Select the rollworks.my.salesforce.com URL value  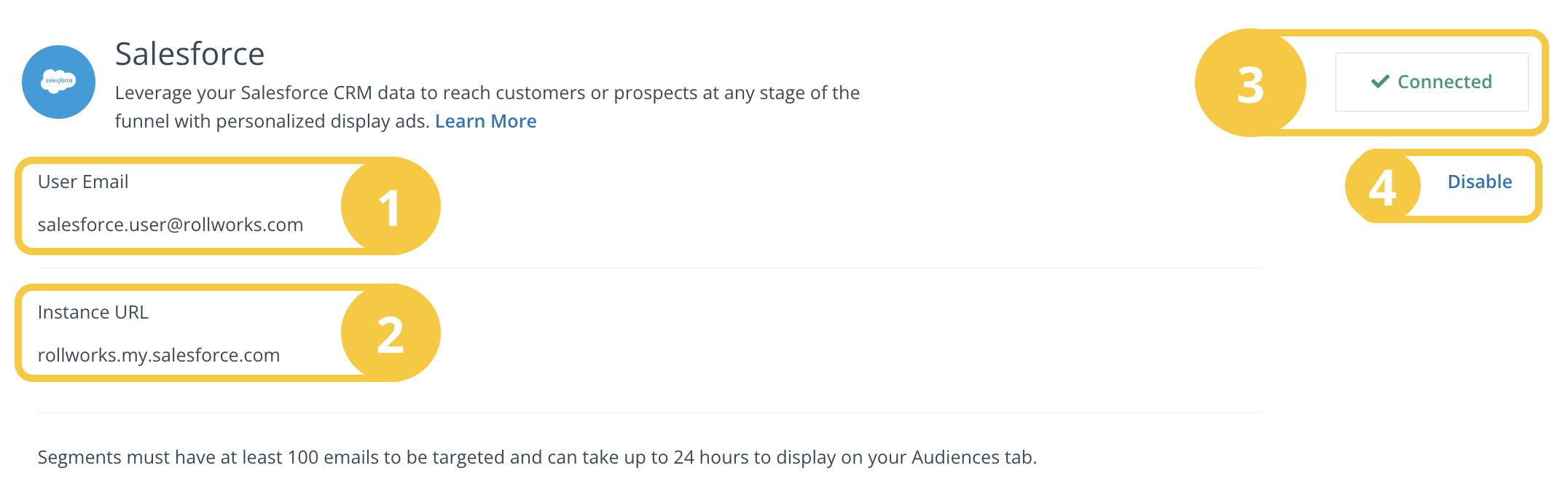pos(159,355)
